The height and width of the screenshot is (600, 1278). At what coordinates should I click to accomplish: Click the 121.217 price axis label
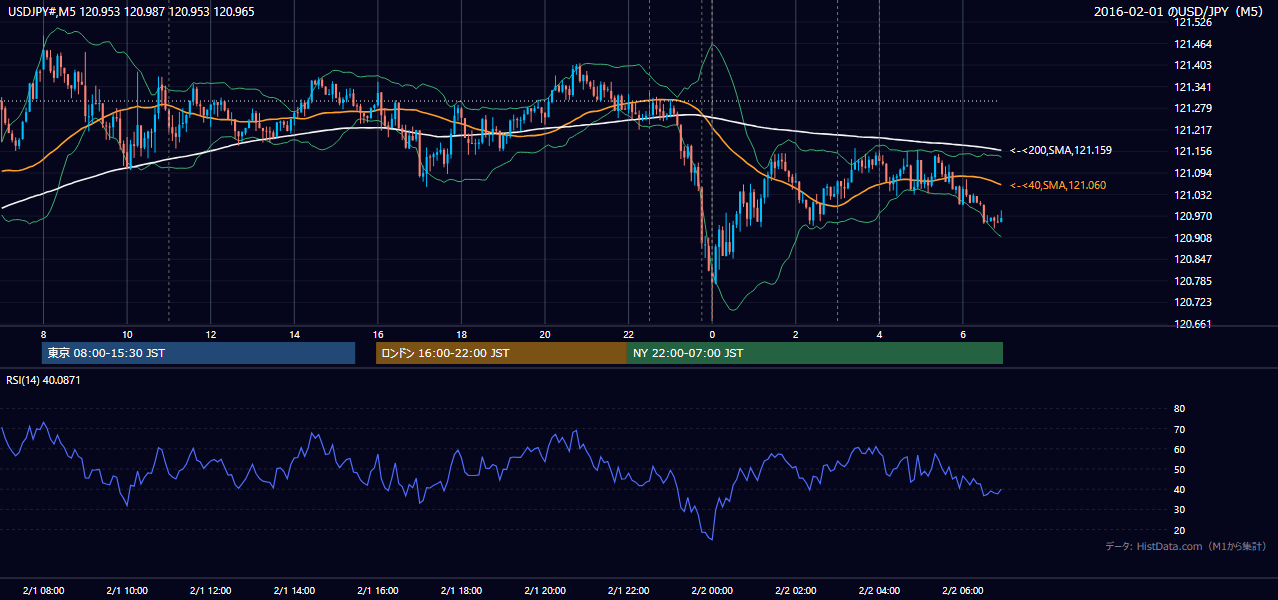point(1192,130)
